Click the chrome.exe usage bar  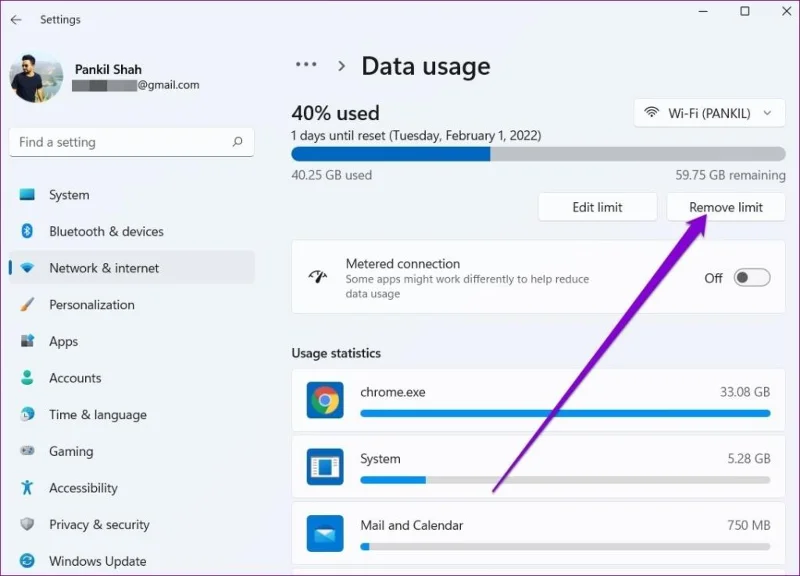pos(565,413)
